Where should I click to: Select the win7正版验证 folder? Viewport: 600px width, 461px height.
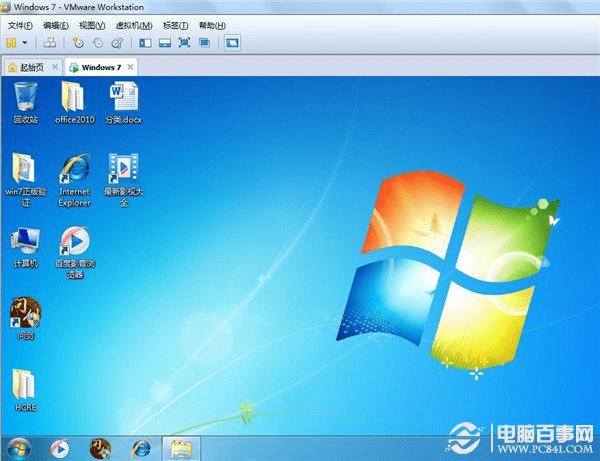point(26,180)
